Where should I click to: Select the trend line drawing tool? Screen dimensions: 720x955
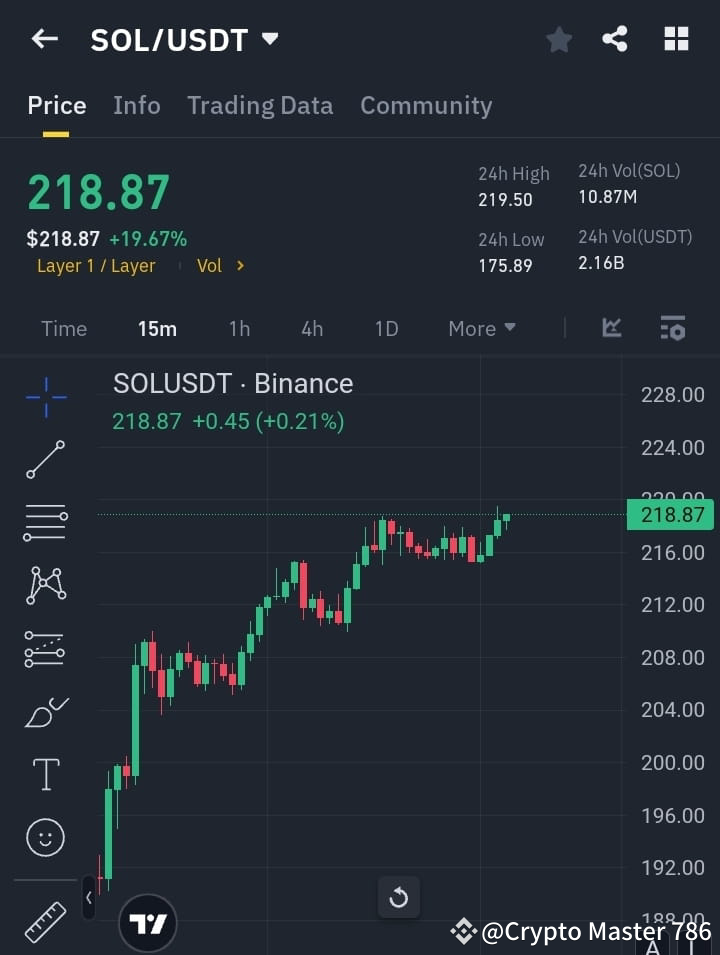click(x=45, y=460)
